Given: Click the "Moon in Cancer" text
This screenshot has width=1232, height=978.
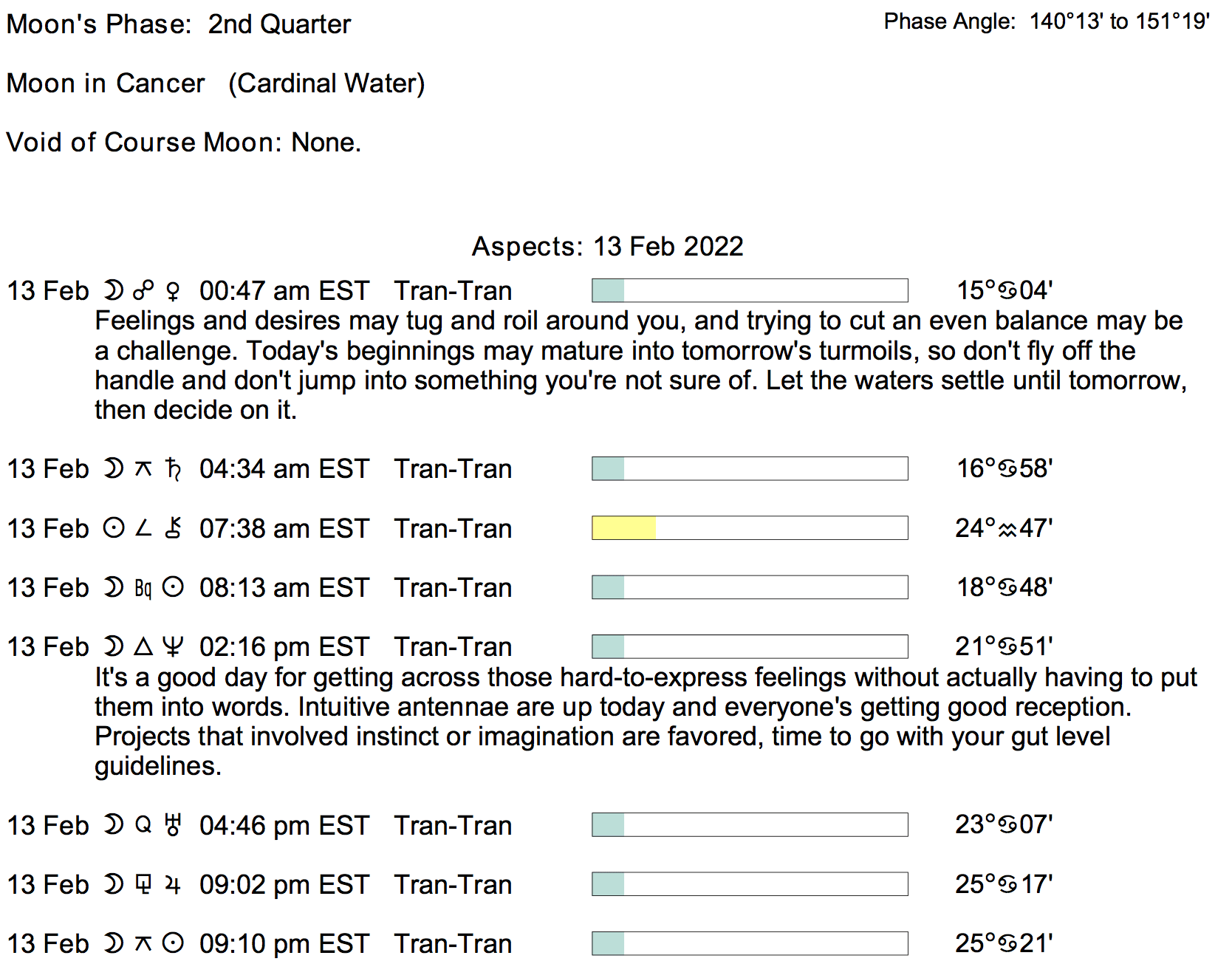Looking at the screenshot, I should [x=106, y=83].
